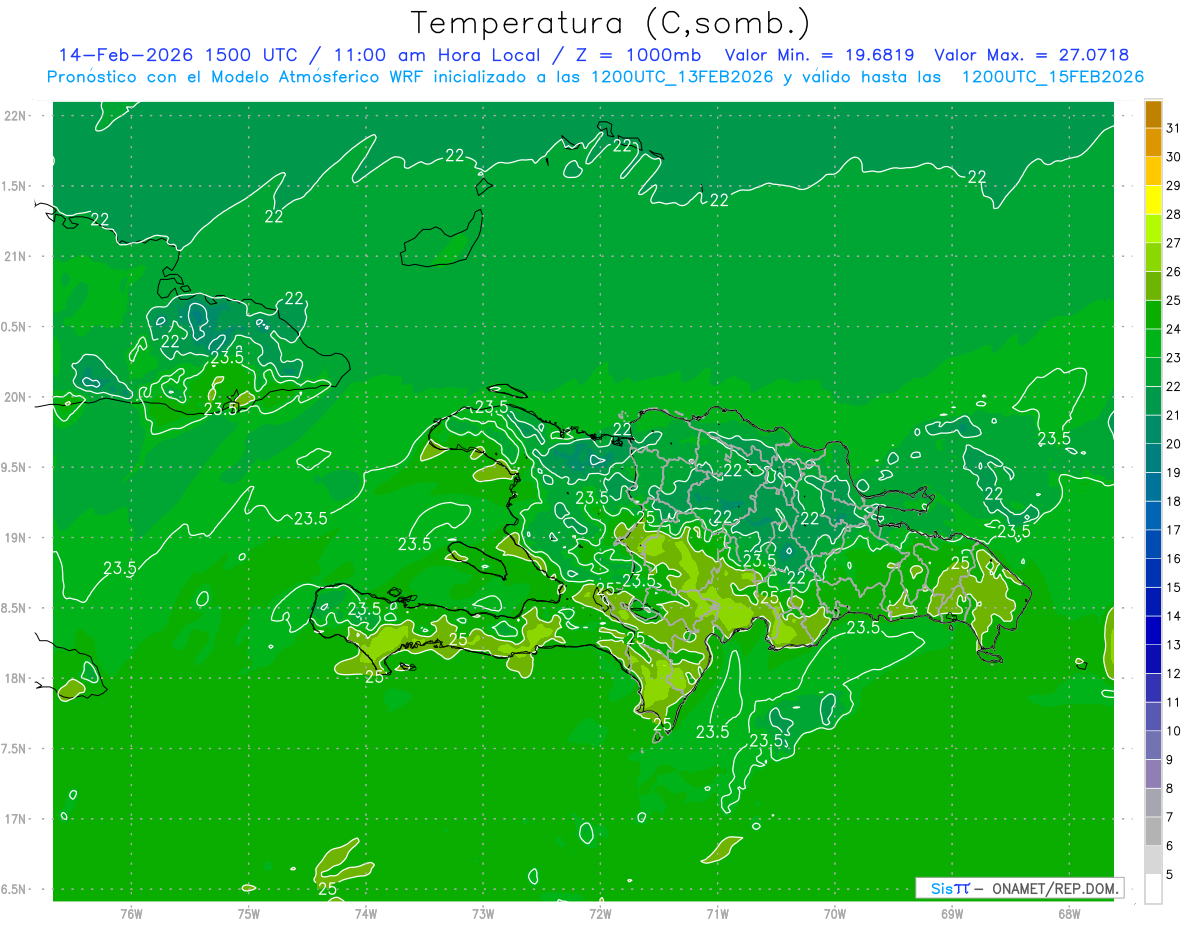Select the green swatch between 23 and 24
This screenshot has width=1200, height=927.
tap(1153, 344)
